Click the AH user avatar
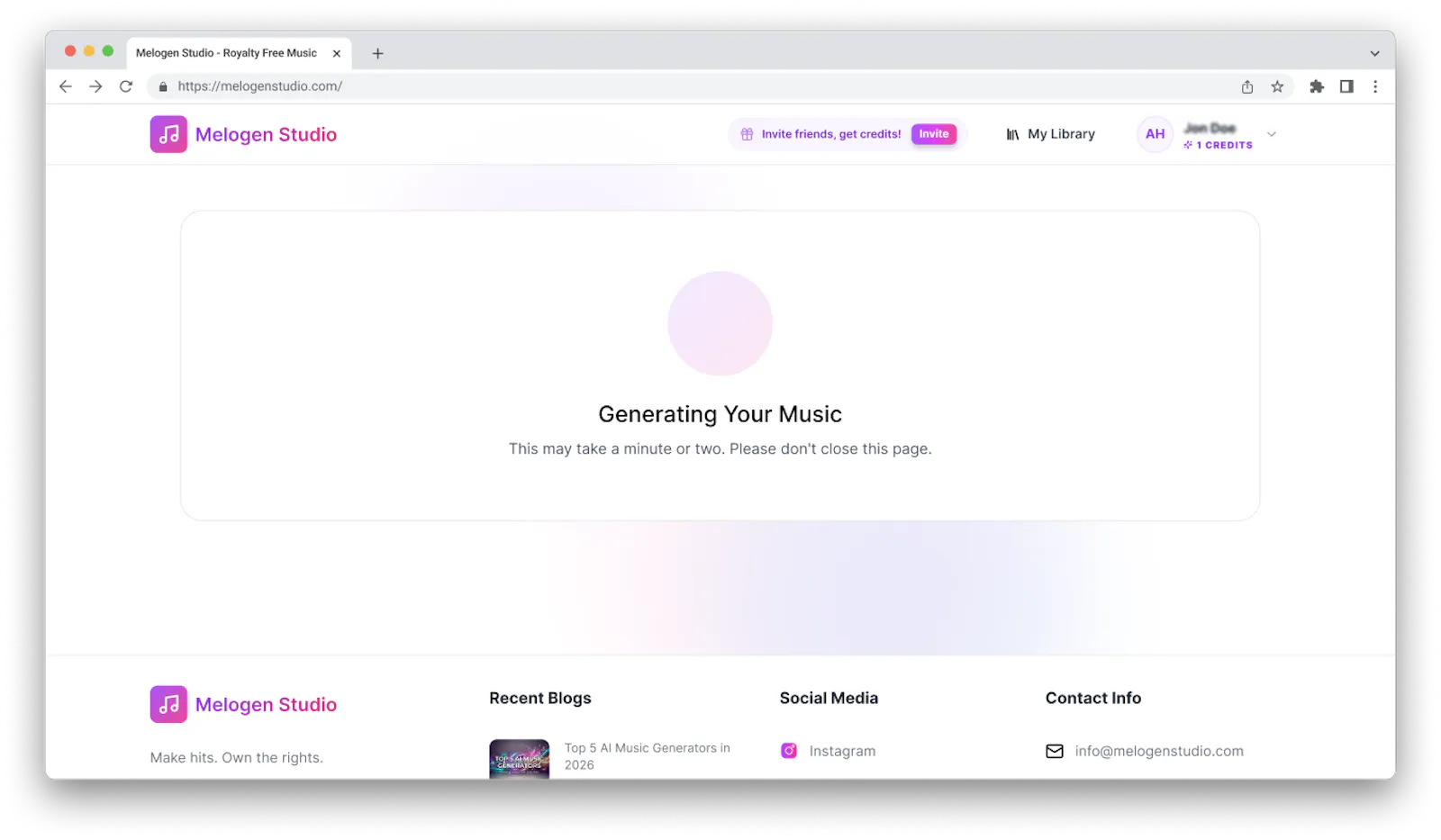Screen dimensions: 1441x840 click(x=1155, y=134)
